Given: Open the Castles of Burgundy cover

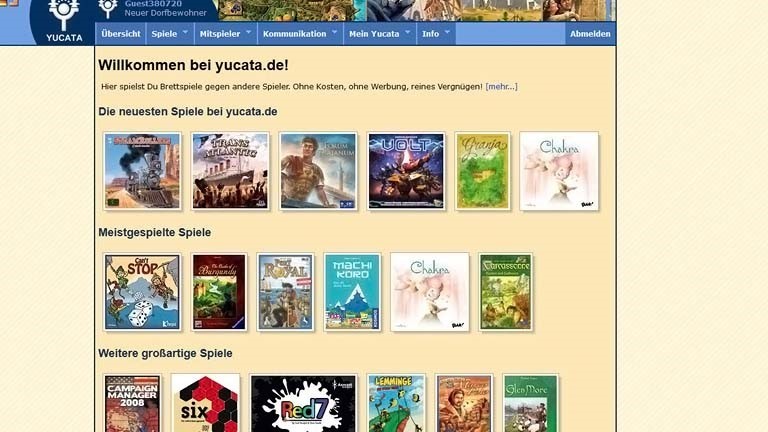Looking at the screenshot, I should coord(219,292).
